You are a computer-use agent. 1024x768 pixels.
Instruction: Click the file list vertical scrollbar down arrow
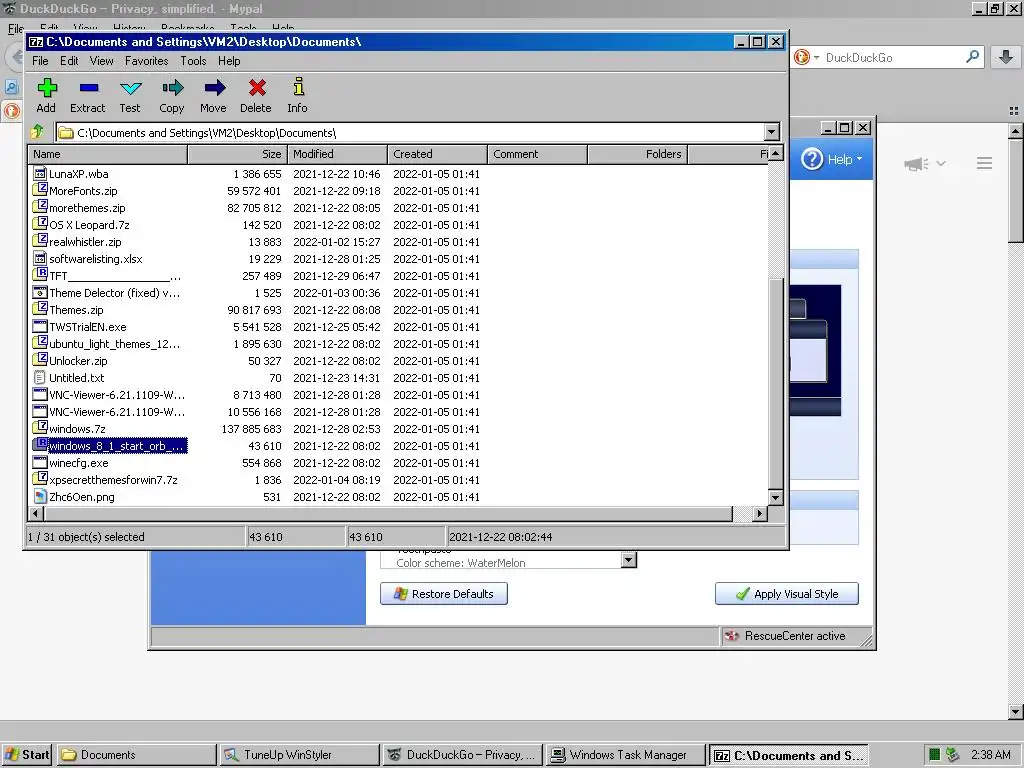[x=775, y=497]
